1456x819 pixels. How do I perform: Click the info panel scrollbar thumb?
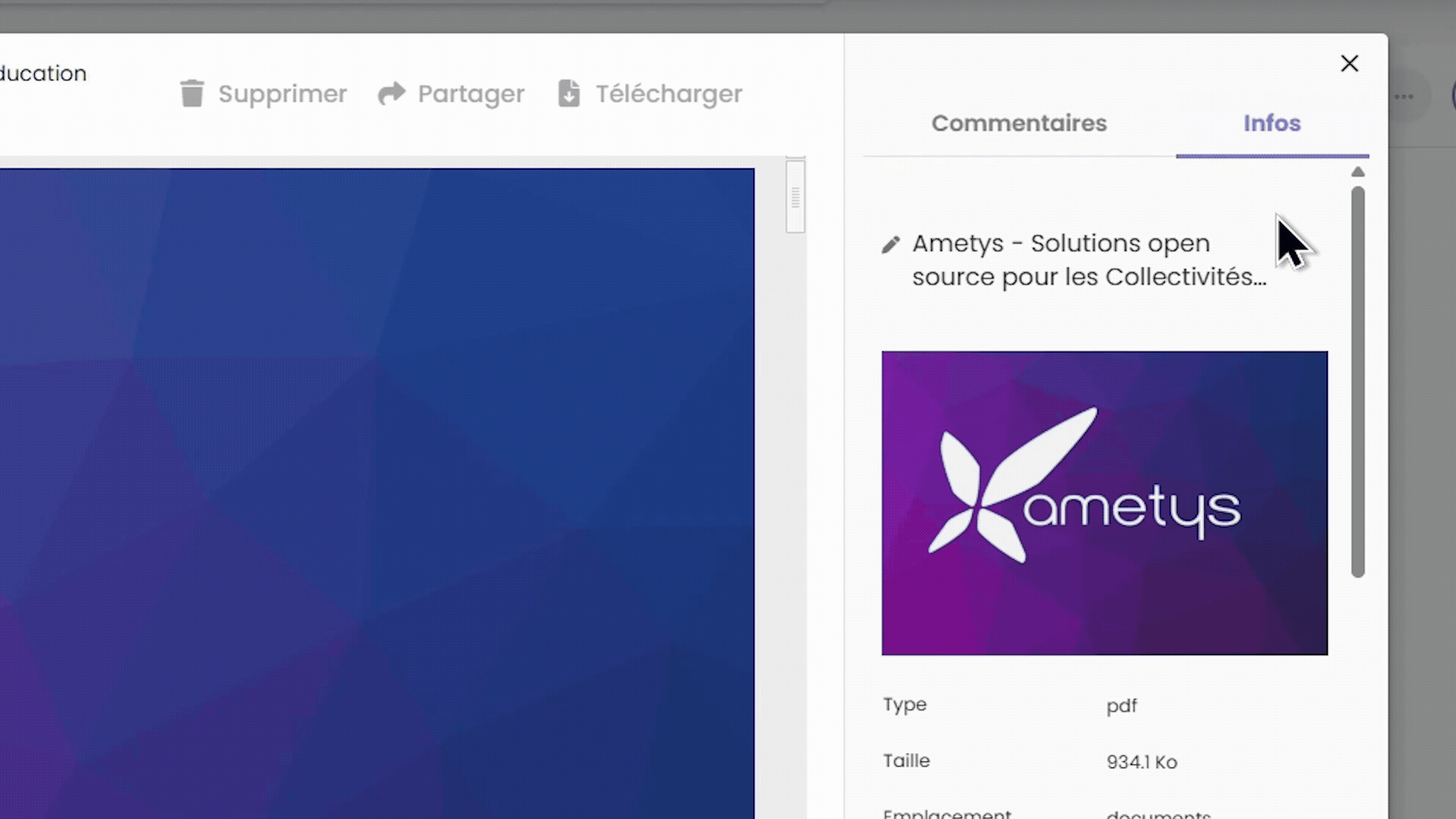[x=1357, y=381]
